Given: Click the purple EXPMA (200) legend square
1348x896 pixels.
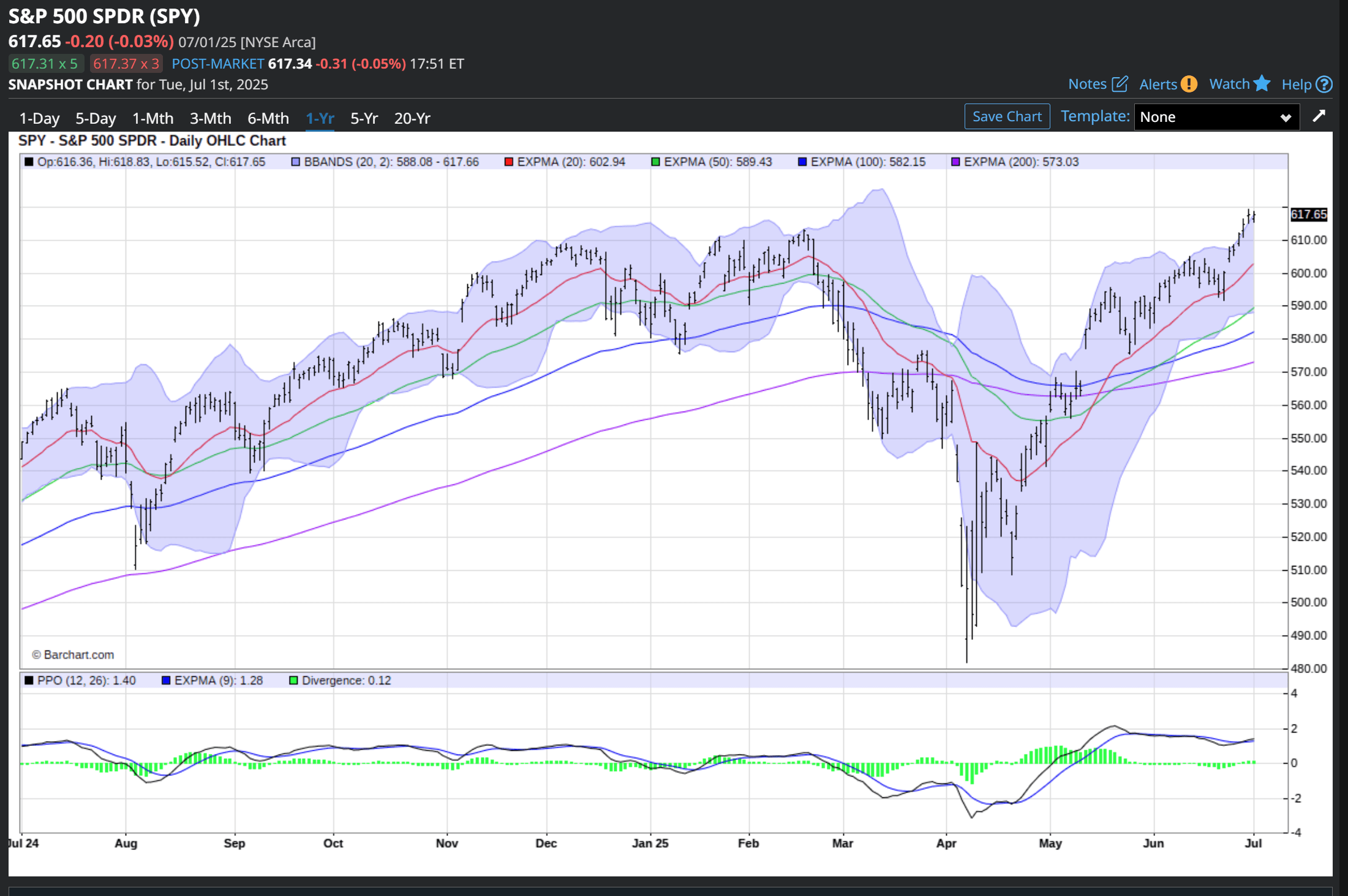Looking at the screenshot, I should [955, 162].
